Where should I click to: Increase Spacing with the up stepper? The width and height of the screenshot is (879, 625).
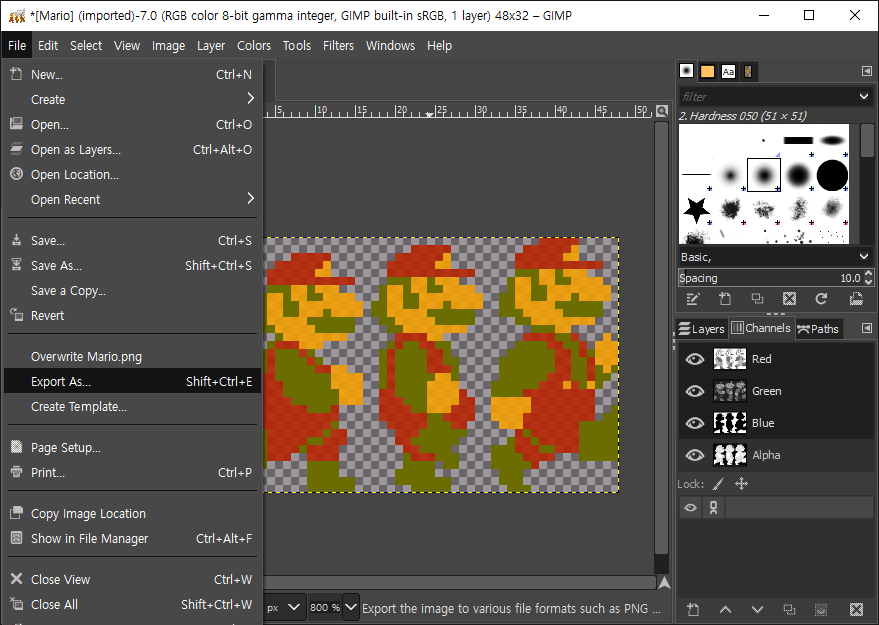pos(869,274)
